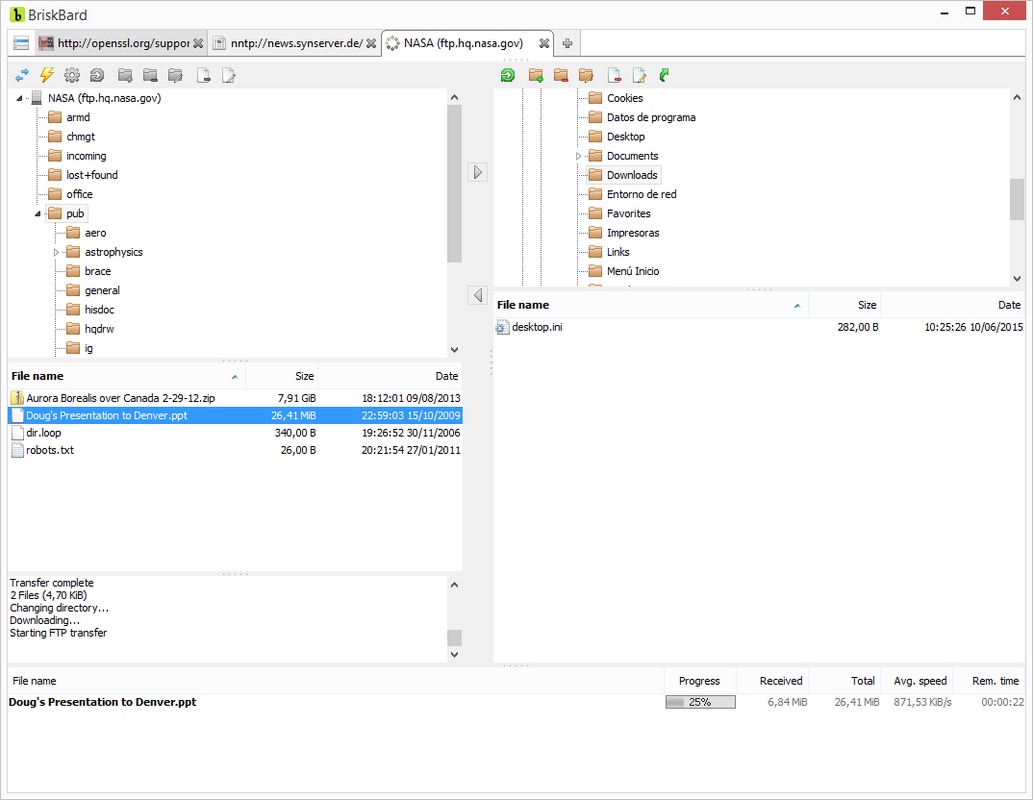Sort remote files by File name header
1033x800 pixels.
(x=126, y=376)
